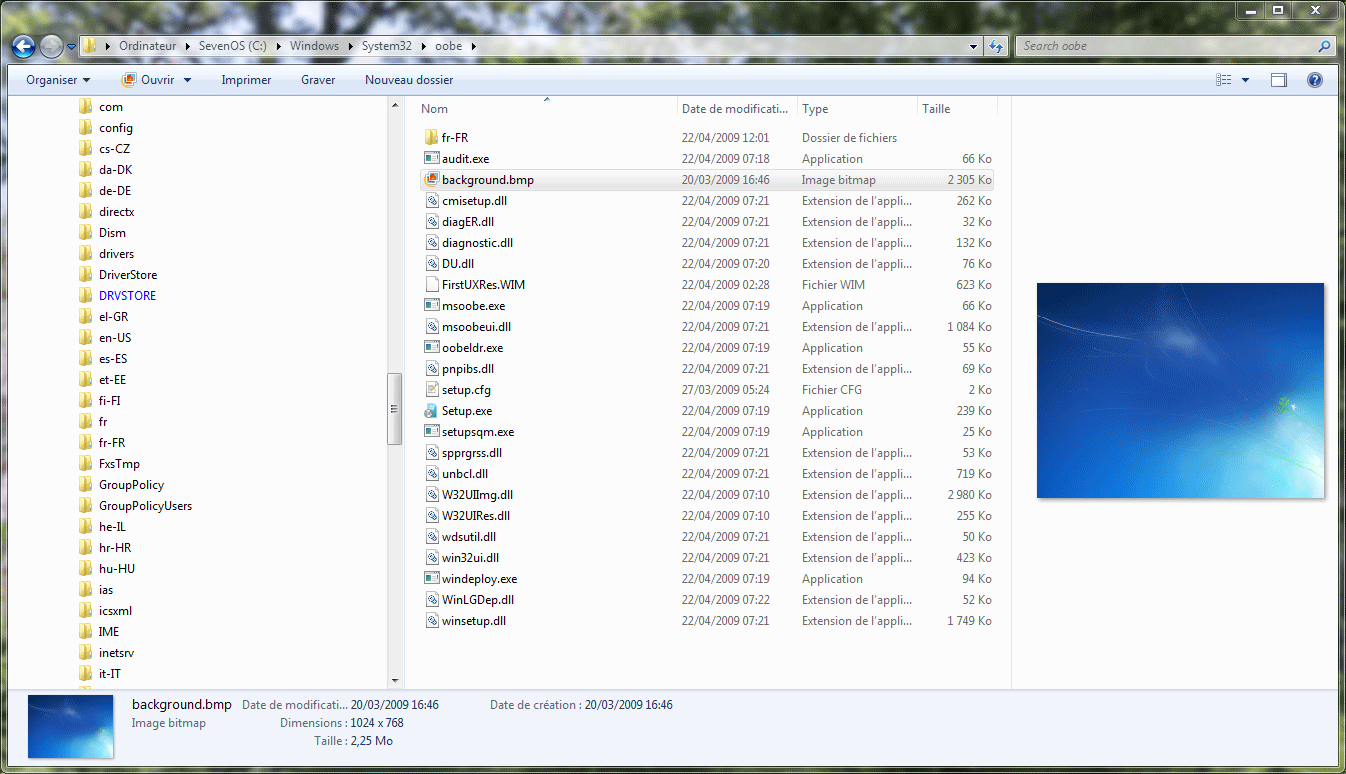
Task: Select the en-US folder in tree
Action: (115, 338)
